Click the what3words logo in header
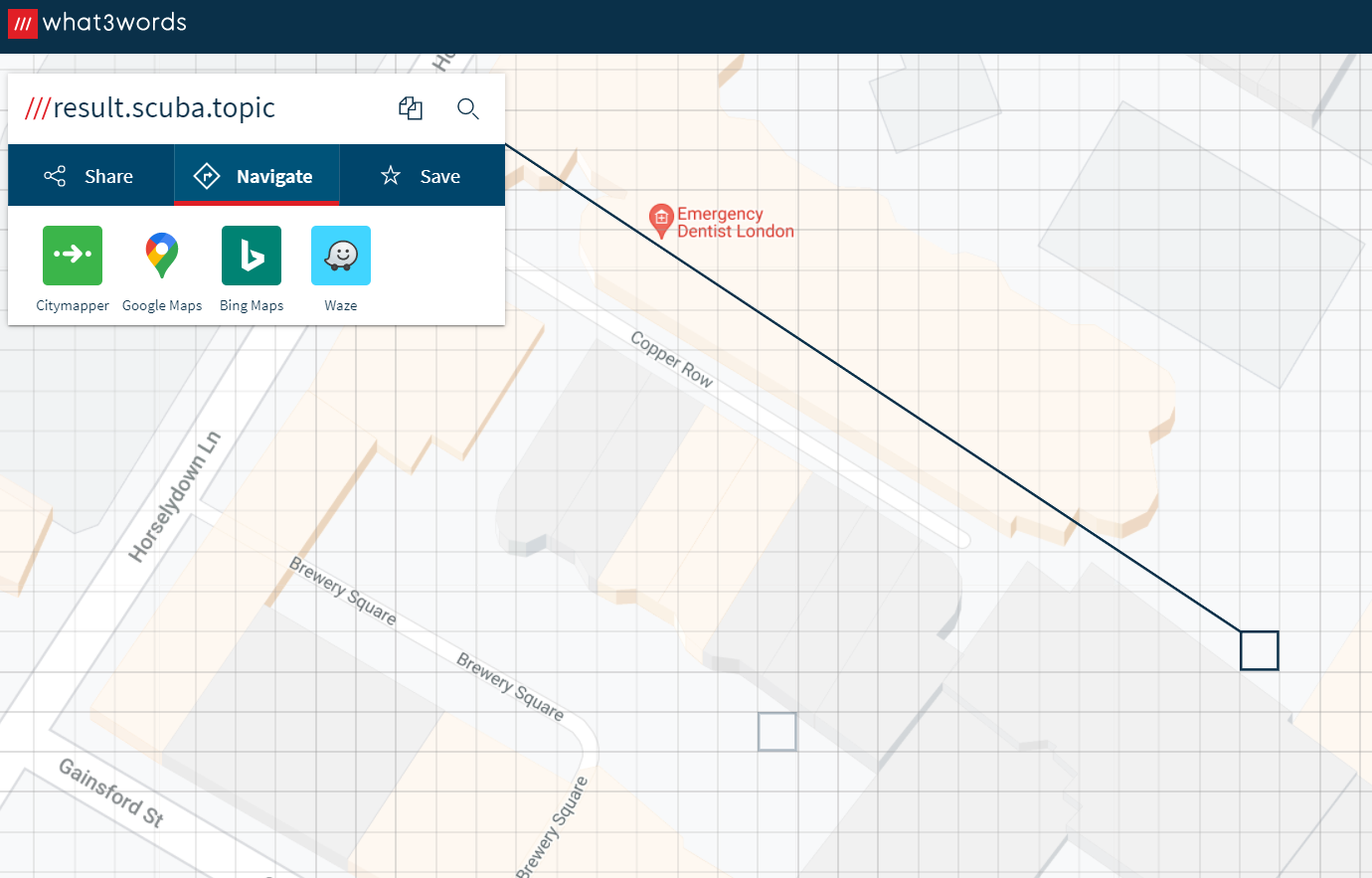This screenshot has width=1372, height=878. [x=97, y=23]
